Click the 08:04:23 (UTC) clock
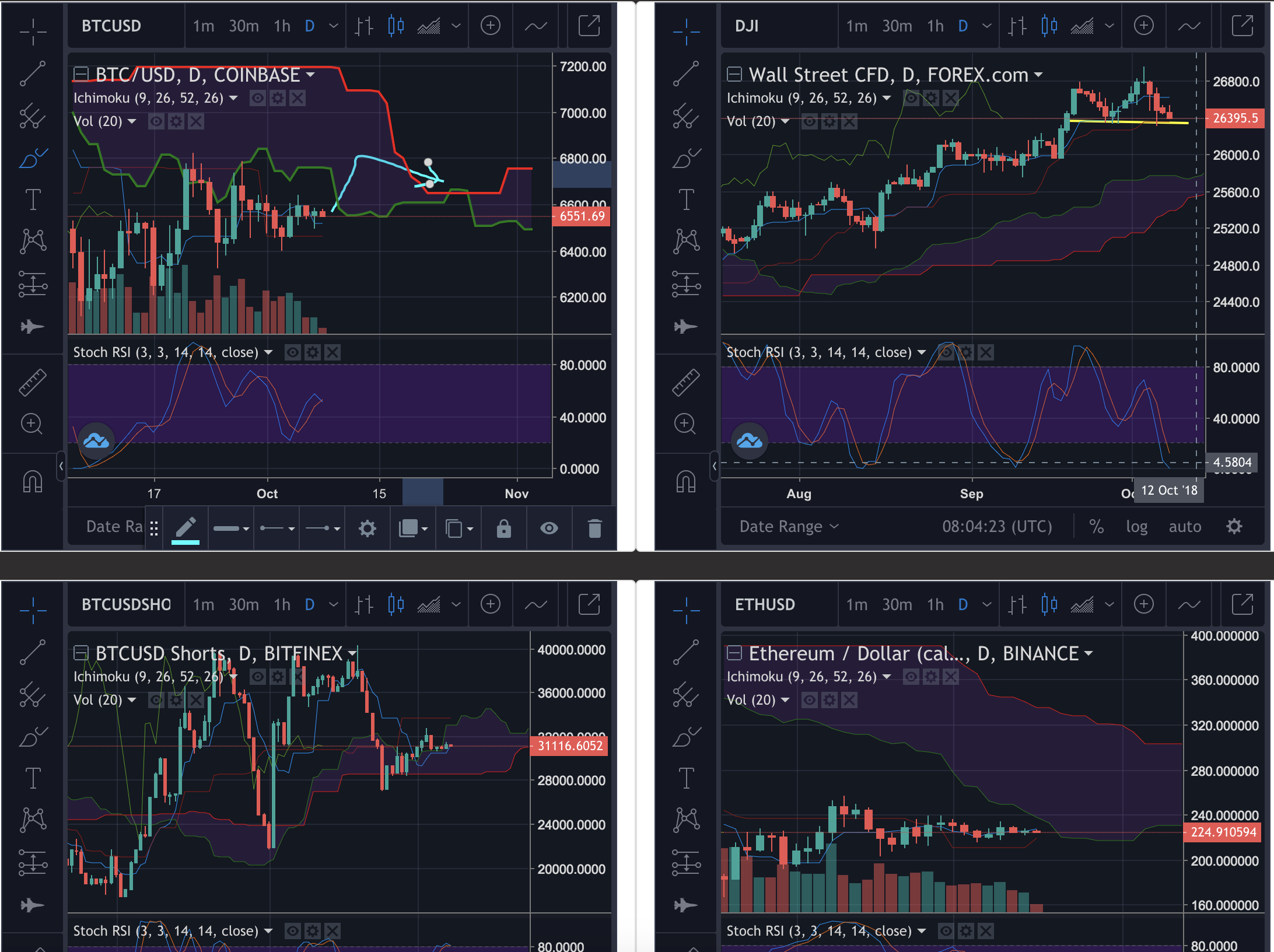The image size is (1274, 952). coord(997,527)
